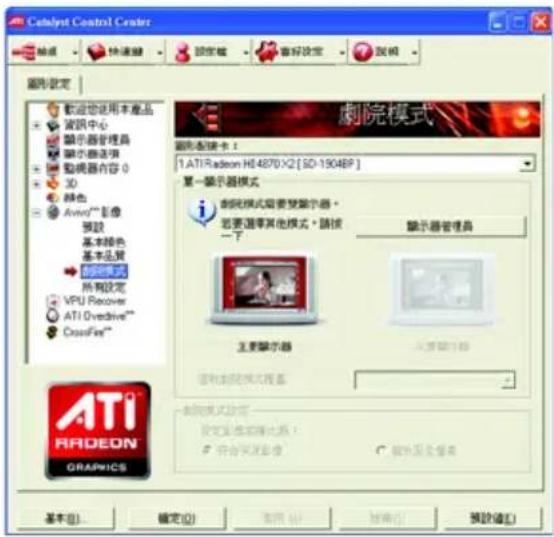
Task: Open the Preferences toolbar dropdown arrow
Action: point(342,53)
